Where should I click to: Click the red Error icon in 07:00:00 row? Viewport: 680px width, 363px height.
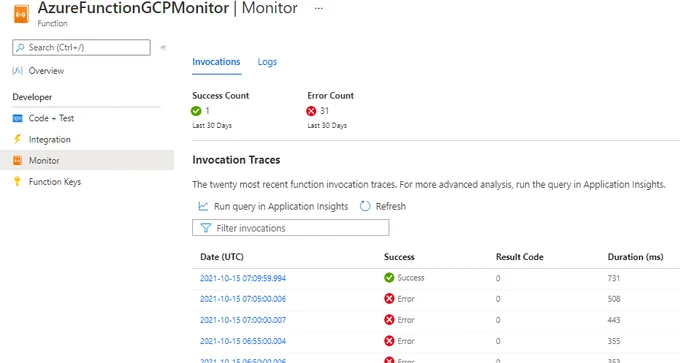tap(389, 320)
